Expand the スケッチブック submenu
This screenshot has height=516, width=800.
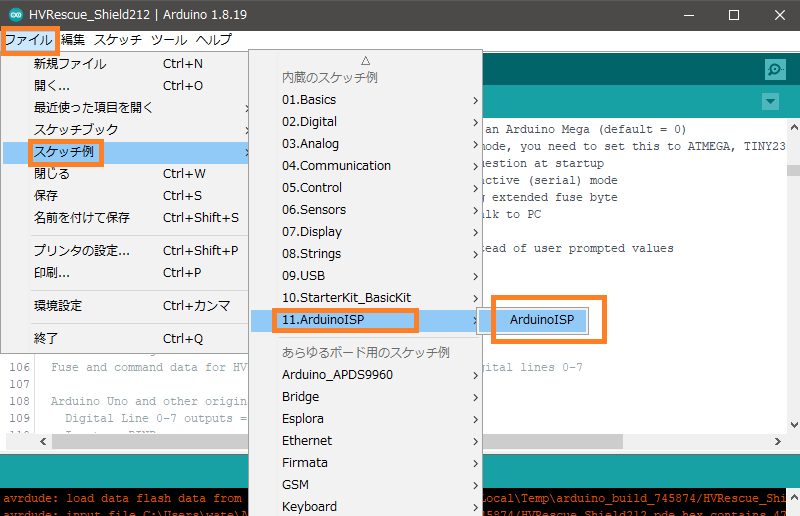coord(126,130)
